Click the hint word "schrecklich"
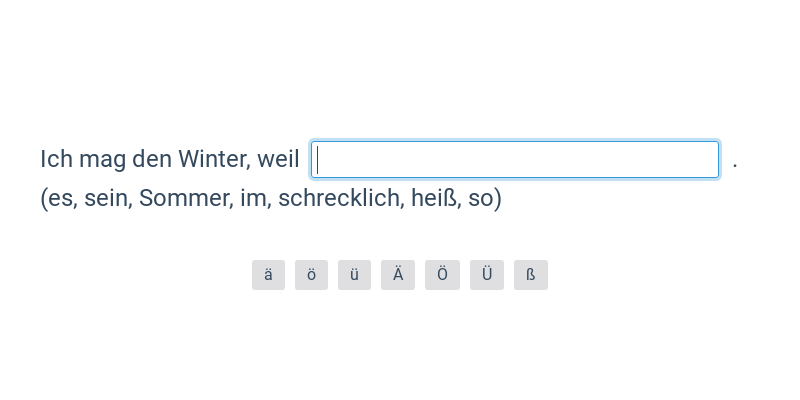The width and height of the screenshot is (800, 400). click(341, 198)
